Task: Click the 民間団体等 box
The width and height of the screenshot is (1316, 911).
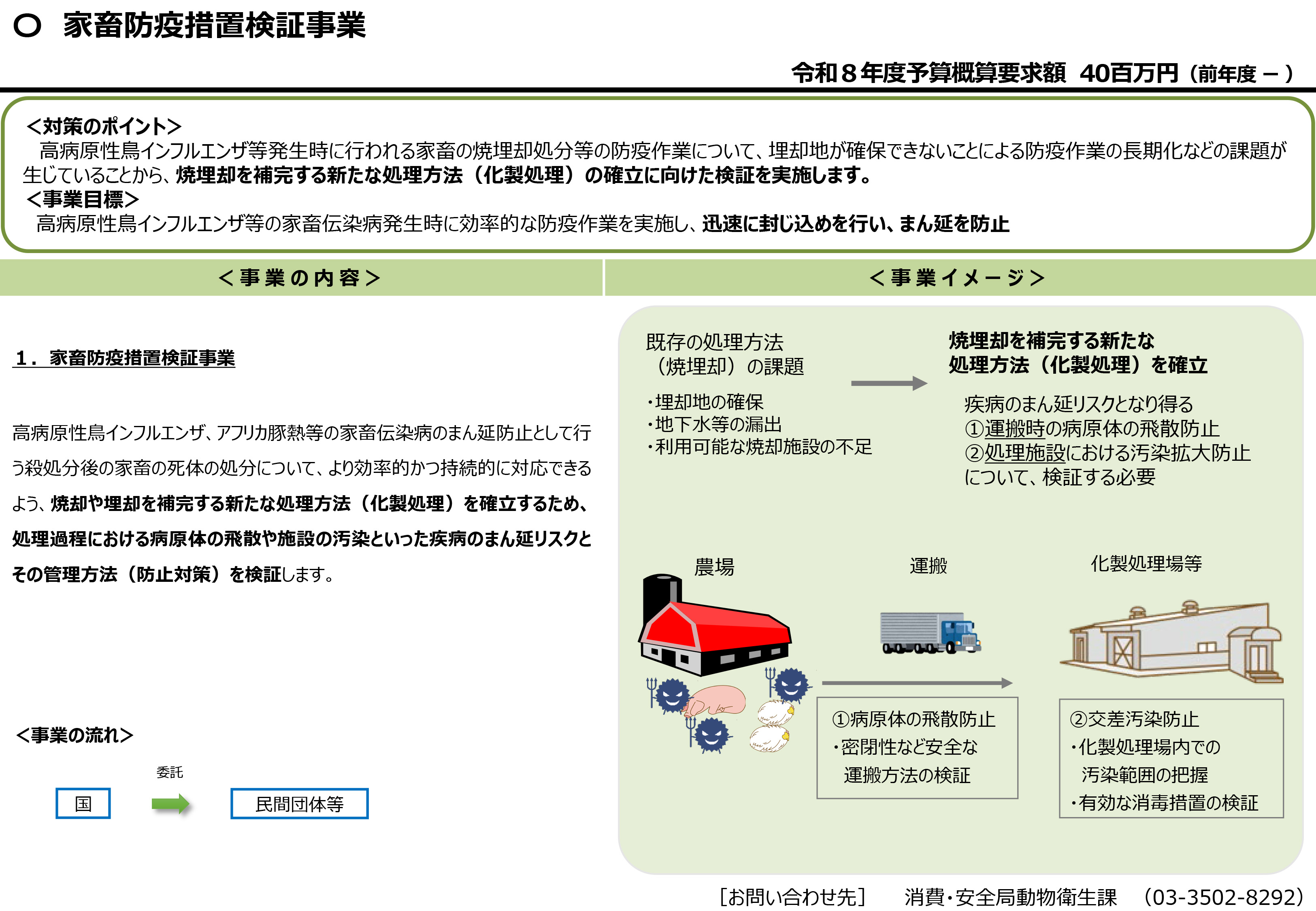Action: click(299, 804)
